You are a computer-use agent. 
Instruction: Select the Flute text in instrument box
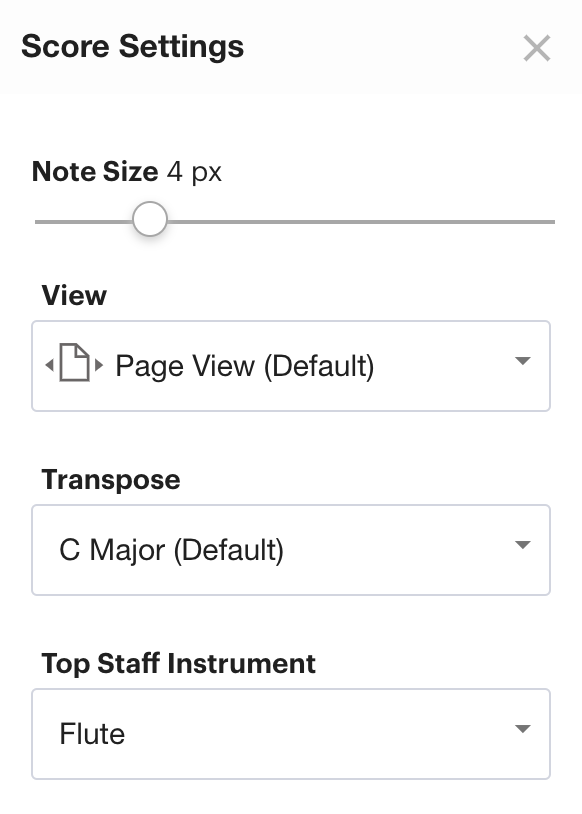[92, 734]
